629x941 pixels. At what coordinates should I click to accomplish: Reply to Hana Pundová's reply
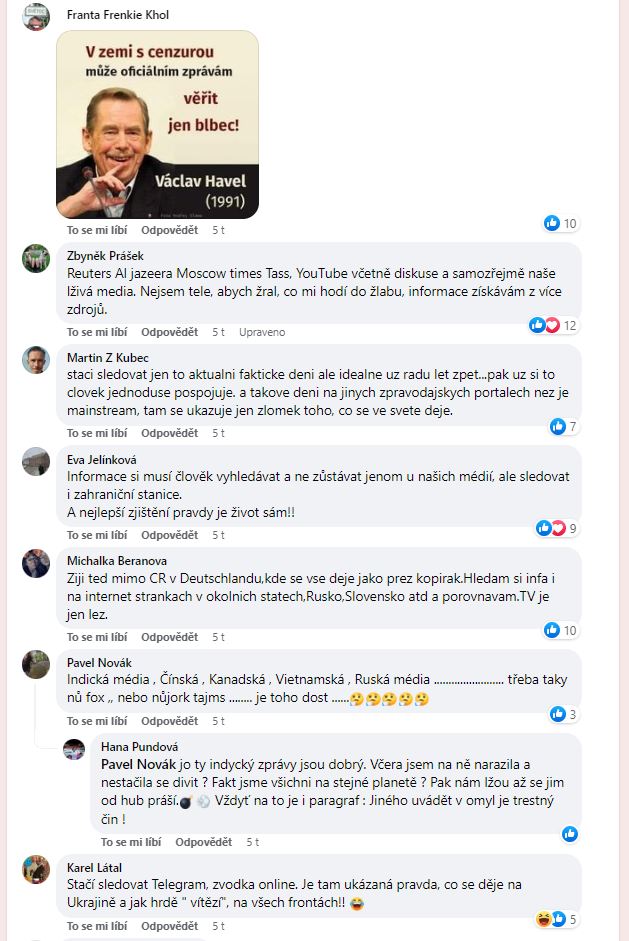[203, 842]
